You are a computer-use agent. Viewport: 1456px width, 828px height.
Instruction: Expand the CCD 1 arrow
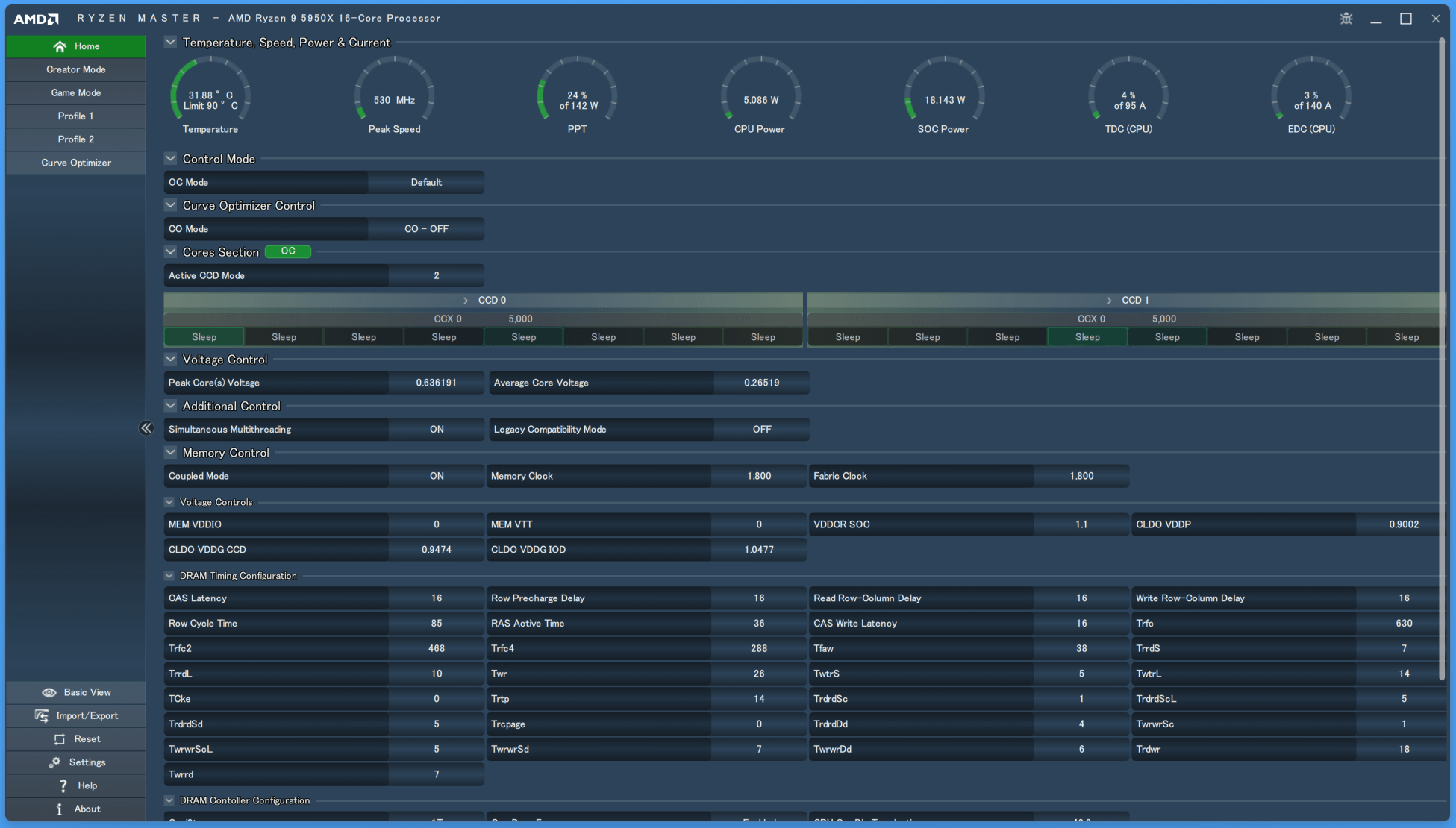click(1110, 301)
